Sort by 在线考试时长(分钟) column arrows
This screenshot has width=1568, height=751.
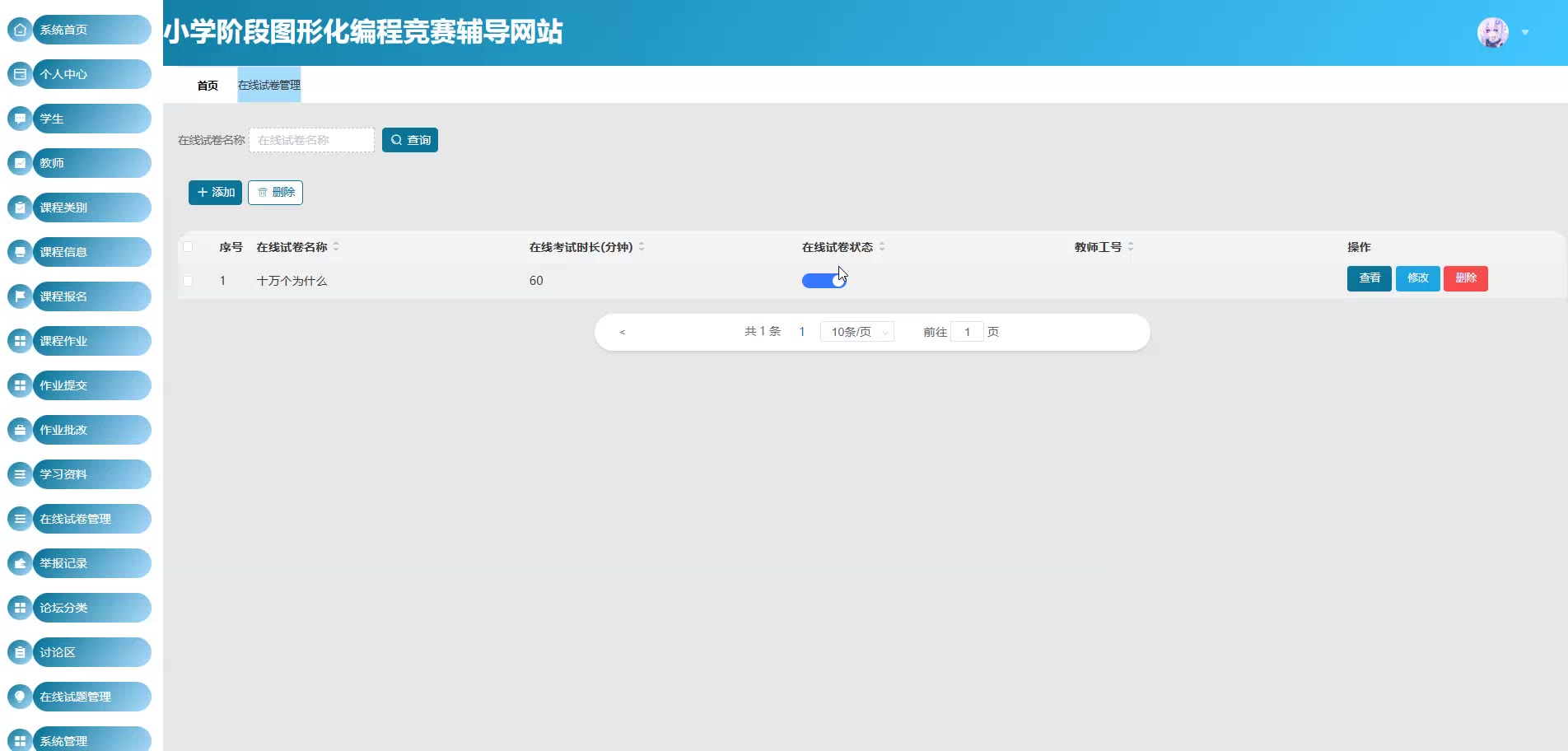click(x=642, y=247)
